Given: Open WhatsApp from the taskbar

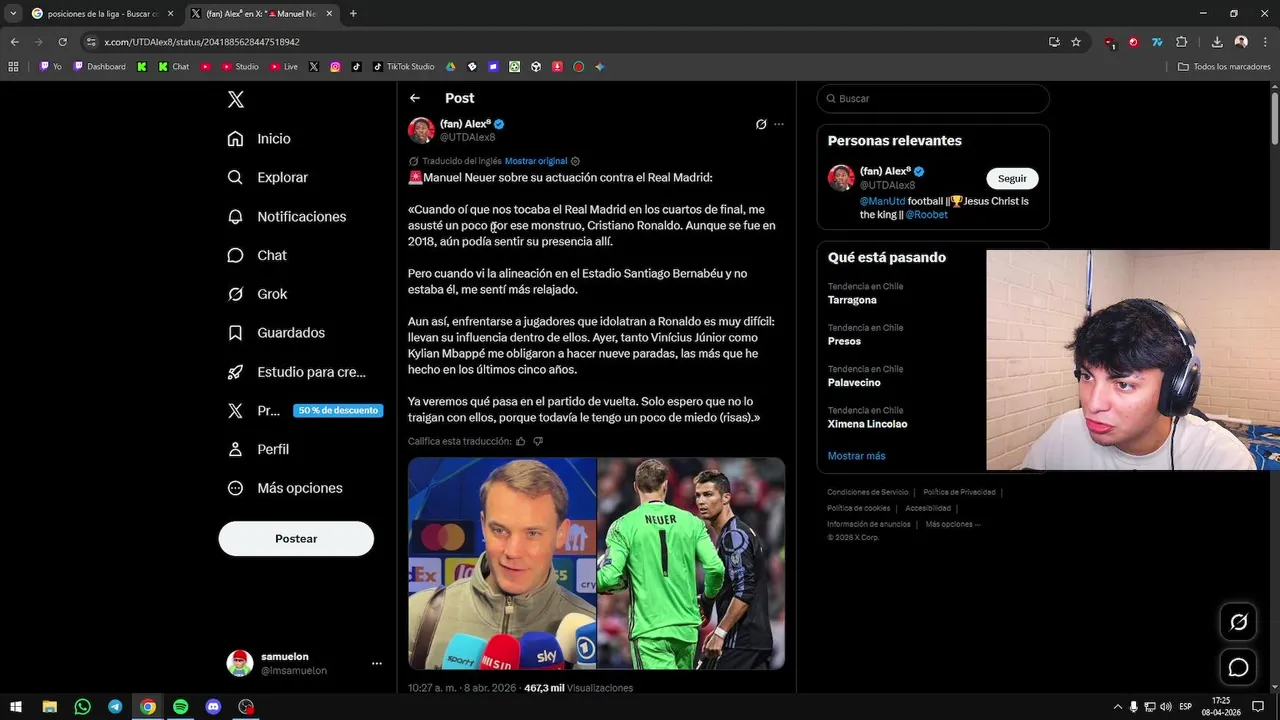Looking at the screenshot, I should (x=82, y=707).
